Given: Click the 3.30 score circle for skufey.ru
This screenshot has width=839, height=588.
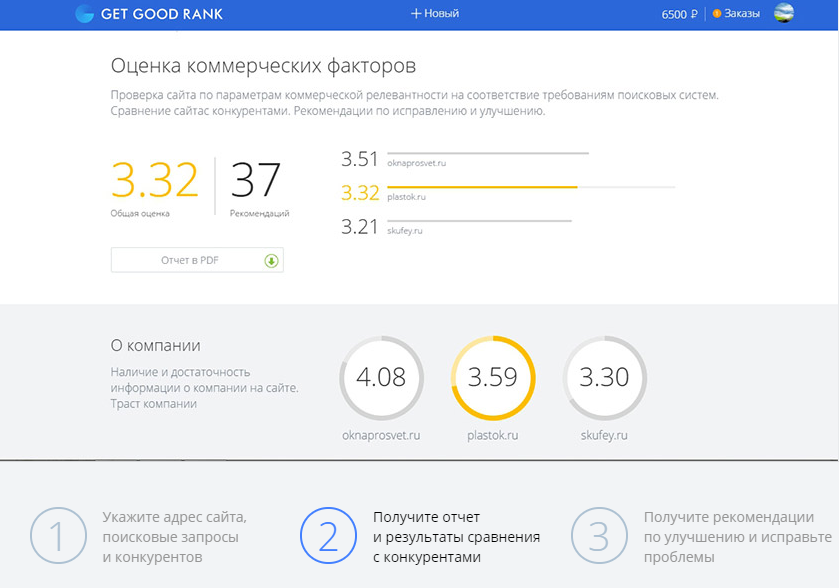Looking at the screenshot, I should (605, 379).
